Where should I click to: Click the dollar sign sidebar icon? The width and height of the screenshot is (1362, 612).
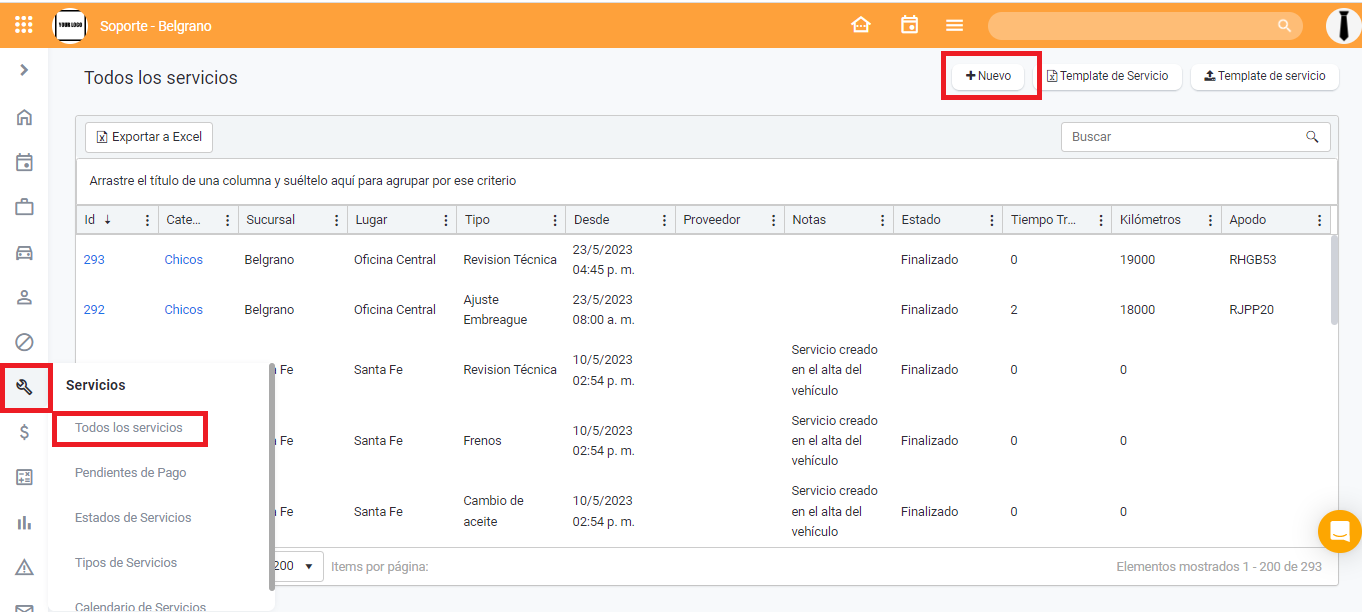click(x=25, y=432)
